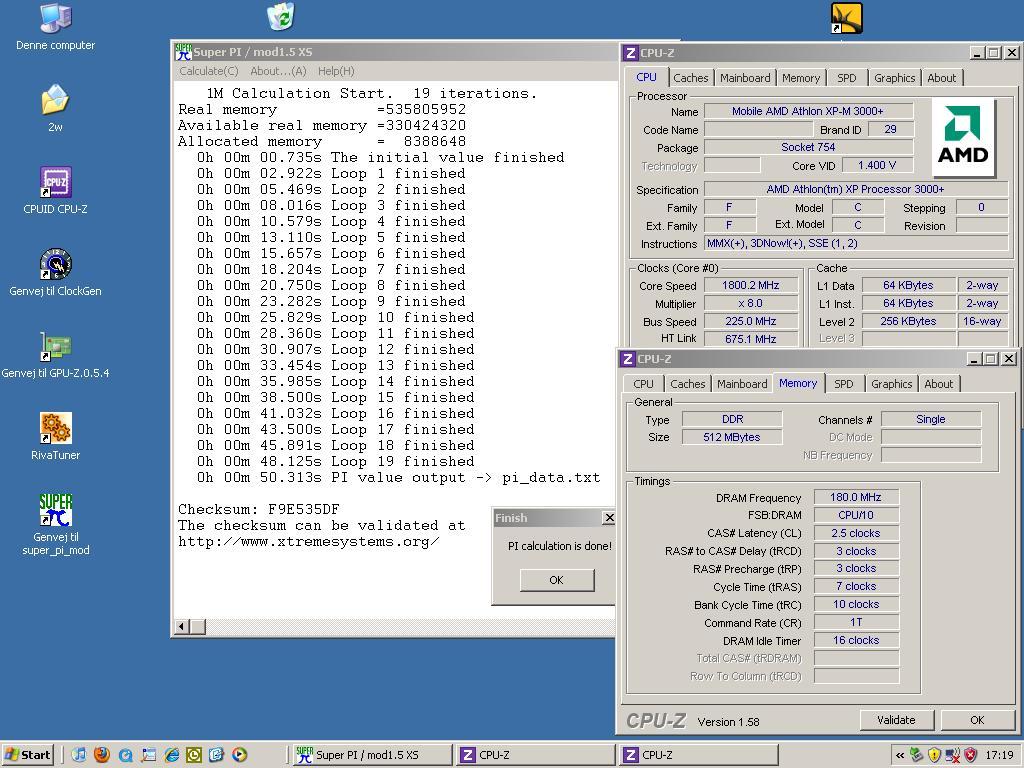Maximize the upper CPU-Z window
1024x768 pixels.
[993, 53]
